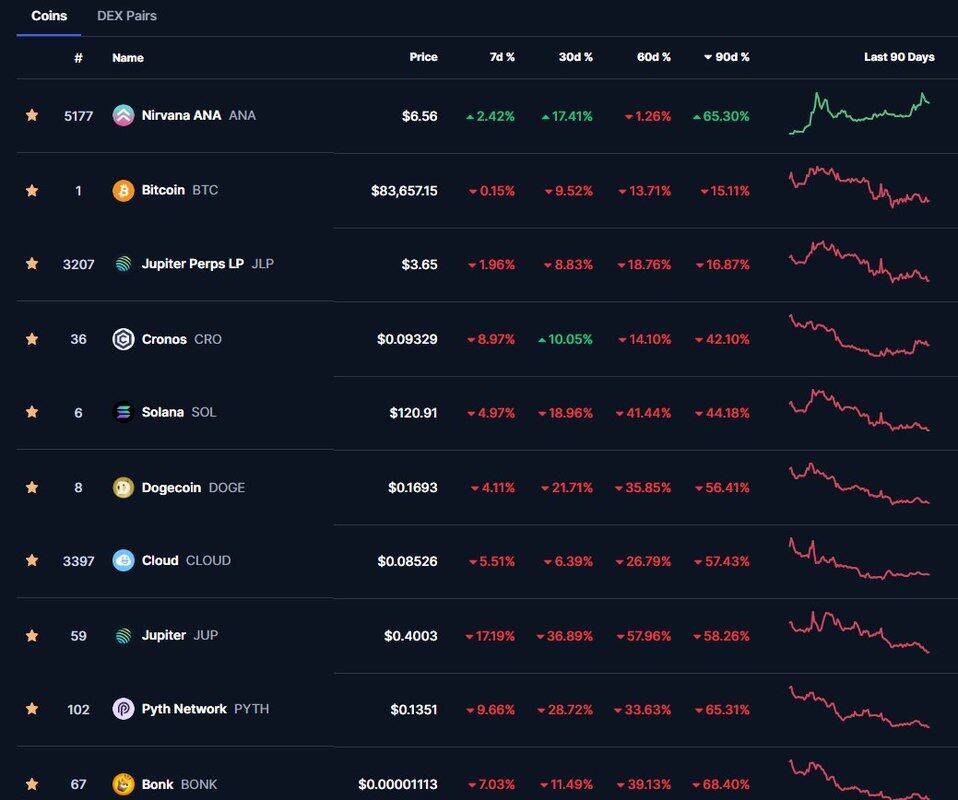Viewport: 958px width, 800px height.
Task: Switch to the DEX Pairs tab
Action: click(x=126, y=16)
